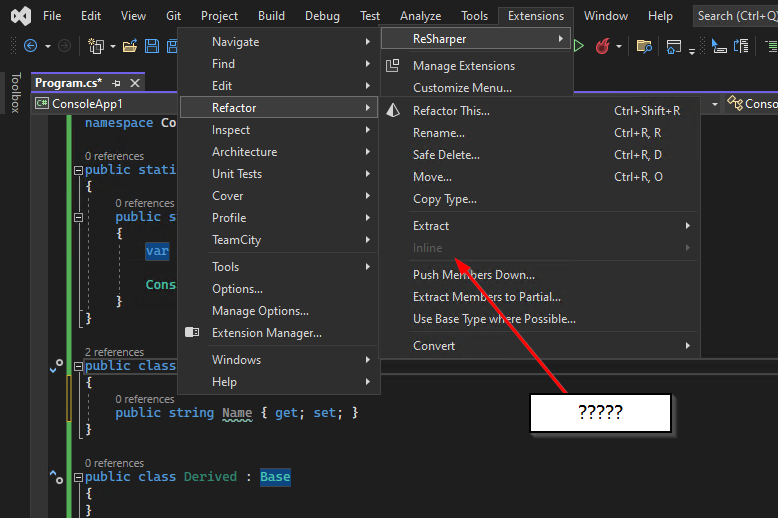Screen dimensions: 778x518
Task: Open the Toolbox side panel
Action: (x=16, y=93)
